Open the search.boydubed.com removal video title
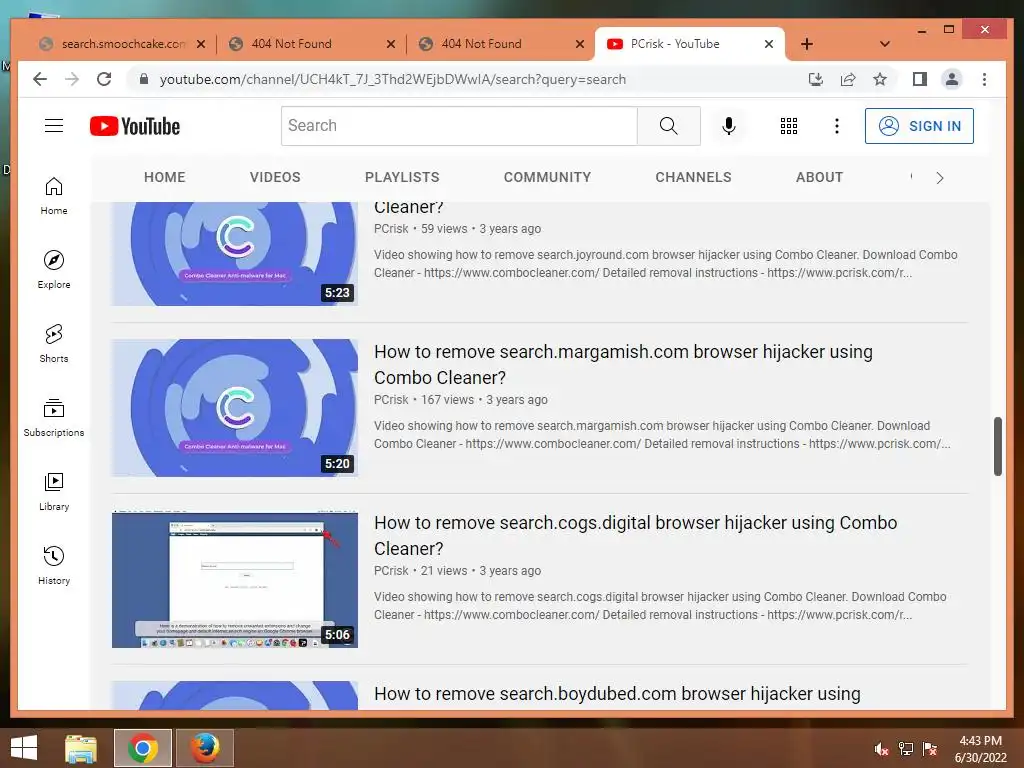The width and height of the screenshot is (1024, 768). pos(617,694)
